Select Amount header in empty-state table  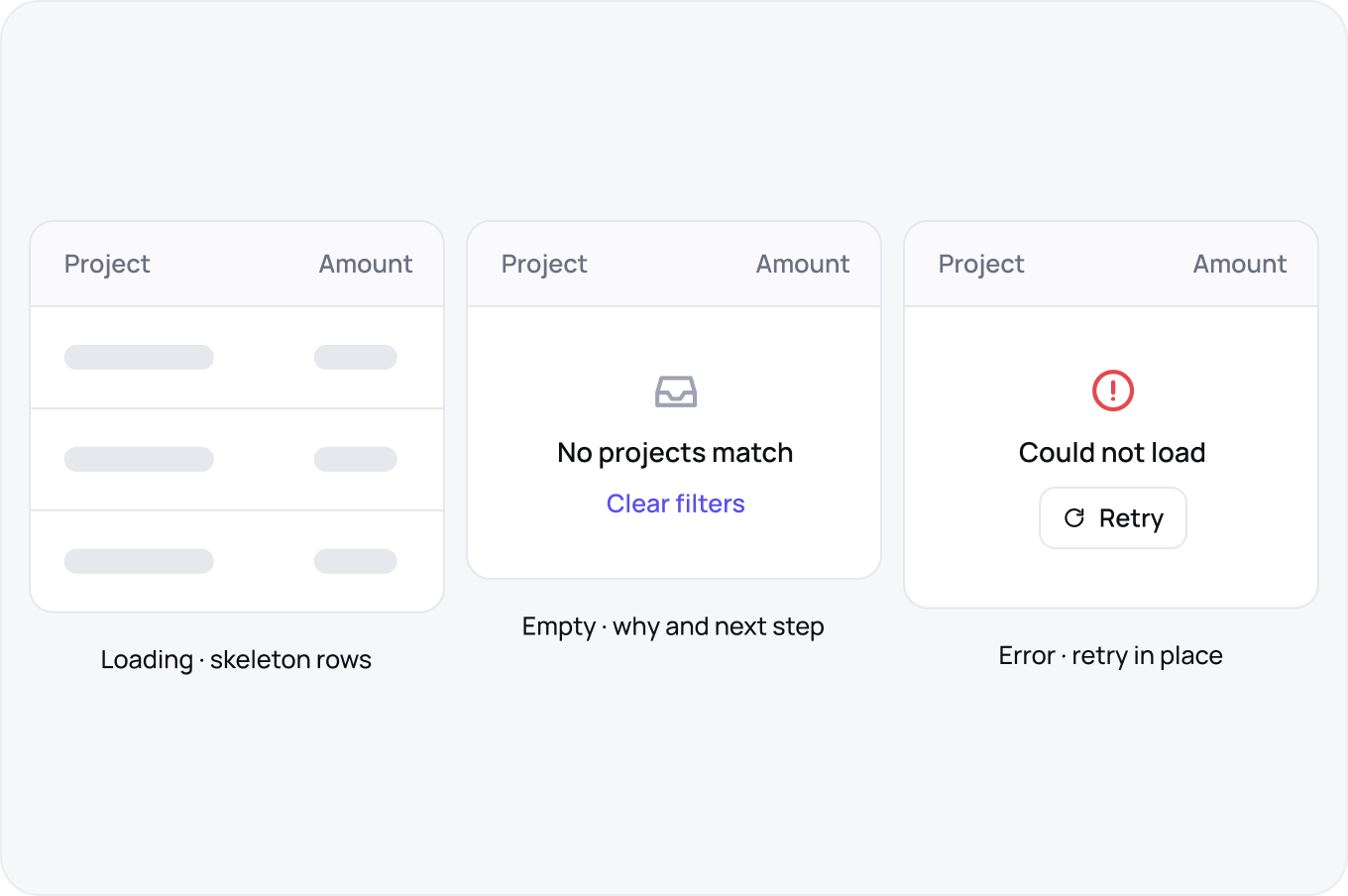click(803, 264)
